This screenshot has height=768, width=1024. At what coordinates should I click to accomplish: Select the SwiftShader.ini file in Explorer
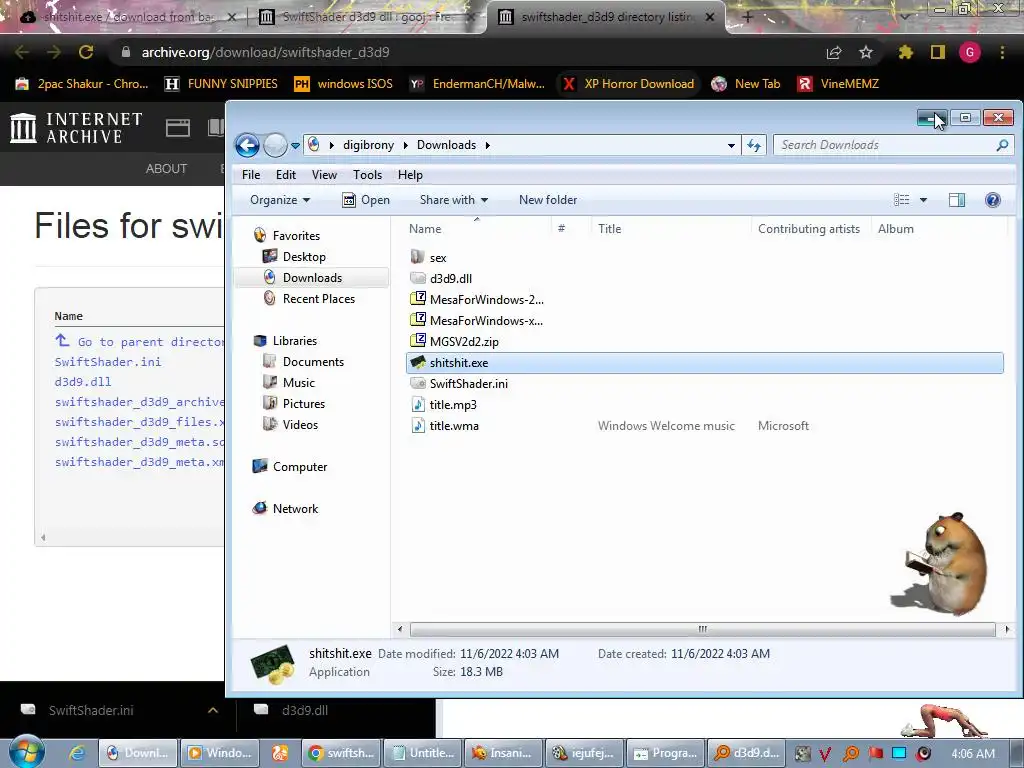coord(468,383)
